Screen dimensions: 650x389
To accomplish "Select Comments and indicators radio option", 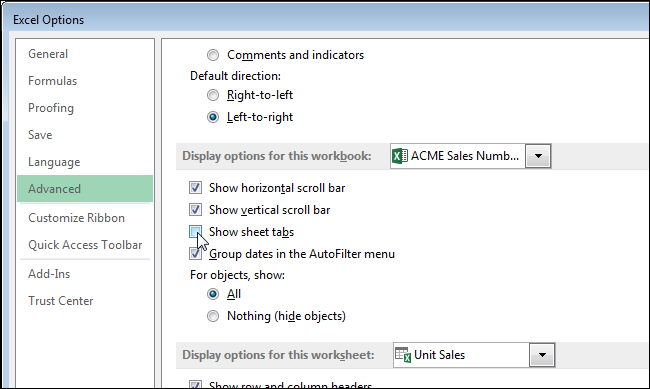I will click(x=213, y=55).
